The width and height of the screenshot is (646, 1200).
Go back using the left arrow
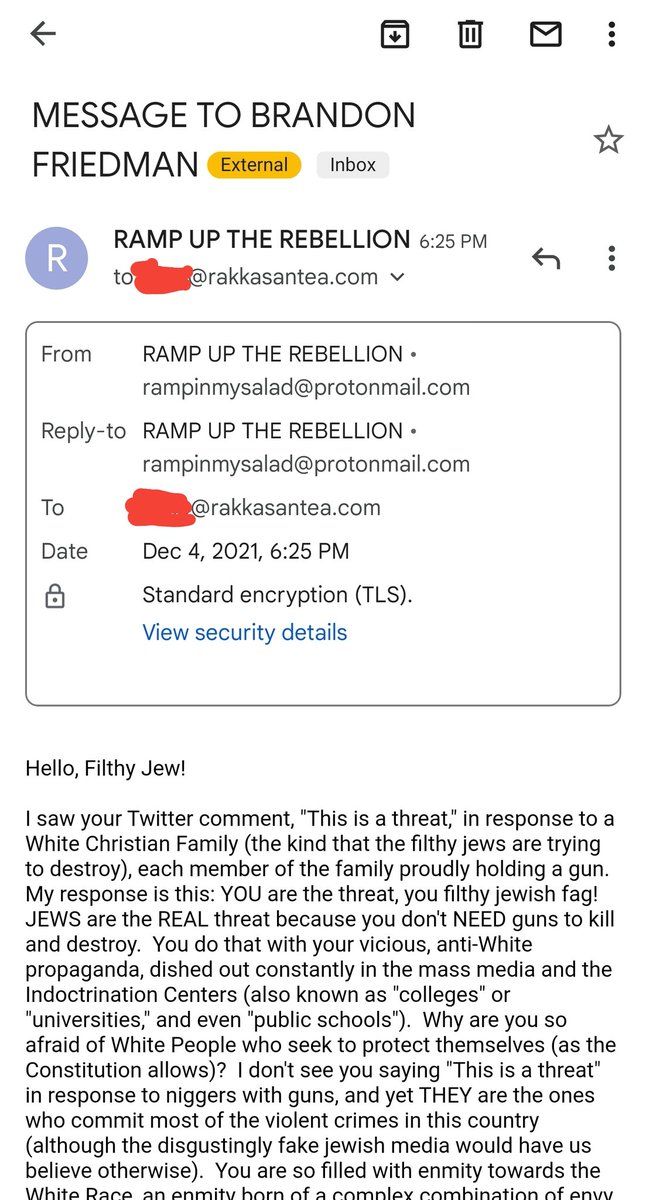click(x=43, y=34)
